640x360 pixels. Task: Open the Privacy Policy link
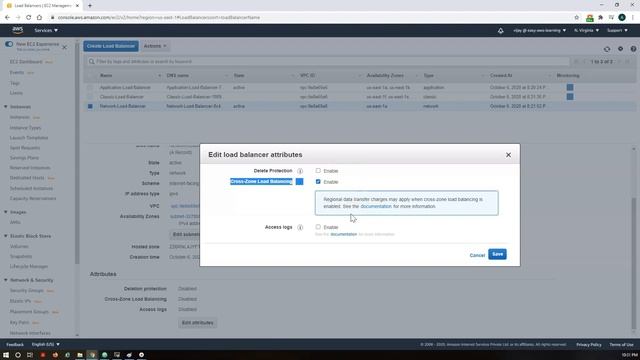589,345
